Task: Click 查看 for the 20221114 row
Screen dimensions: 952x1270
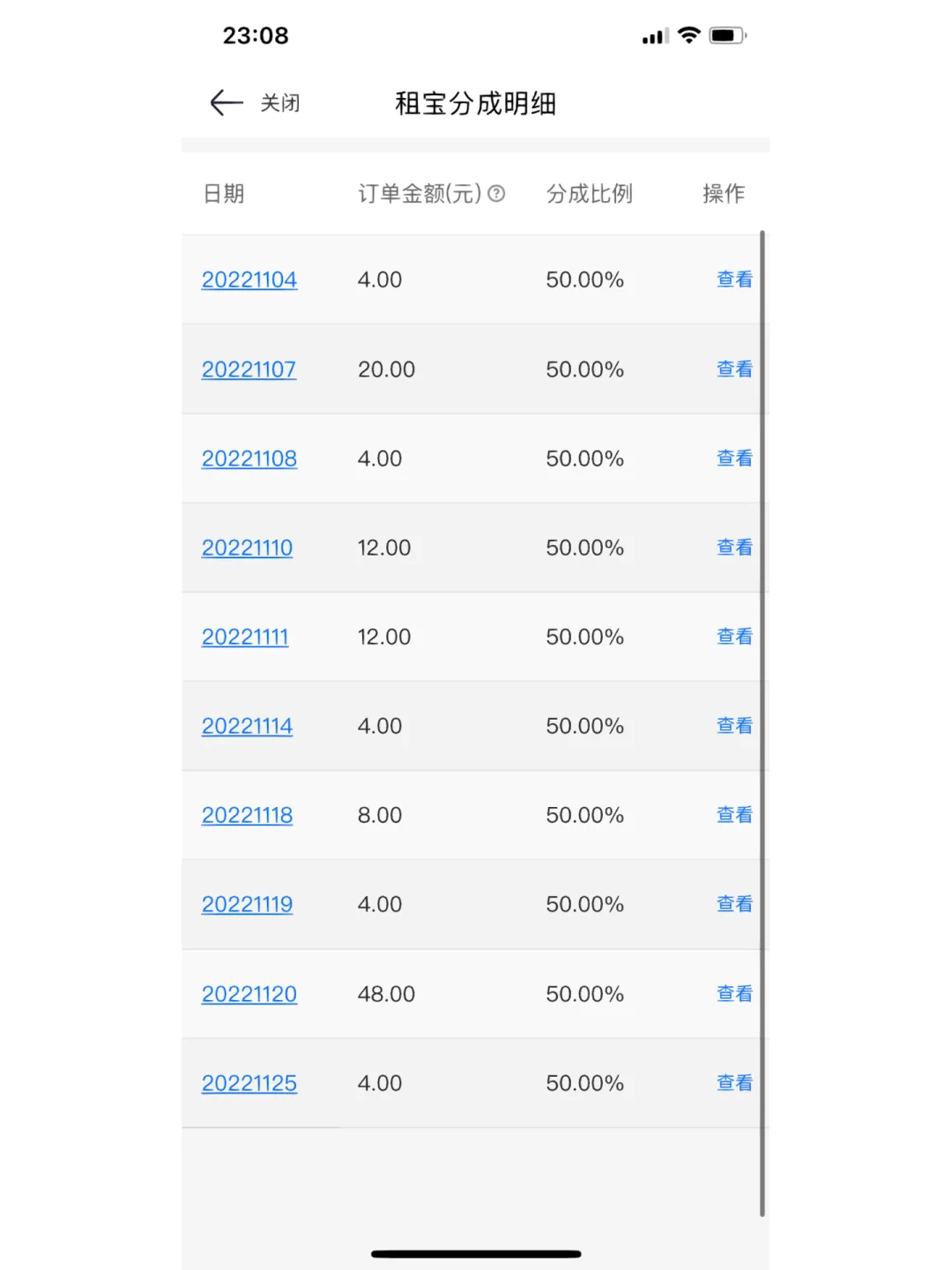Action: pyautogui.click(x=734, y=725)
